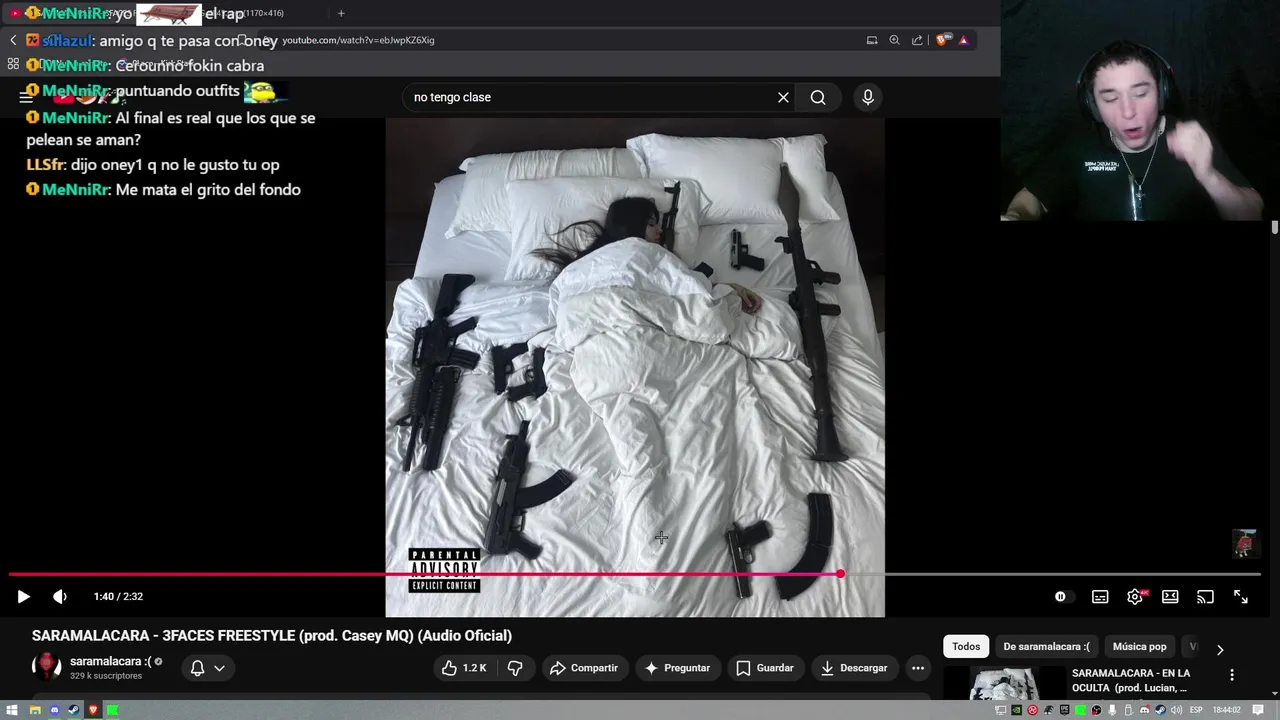Open Brave Rewards triangle icon
Image resolution: width=1280 pixels, height=720 pixels.
[x=964, y=40]
